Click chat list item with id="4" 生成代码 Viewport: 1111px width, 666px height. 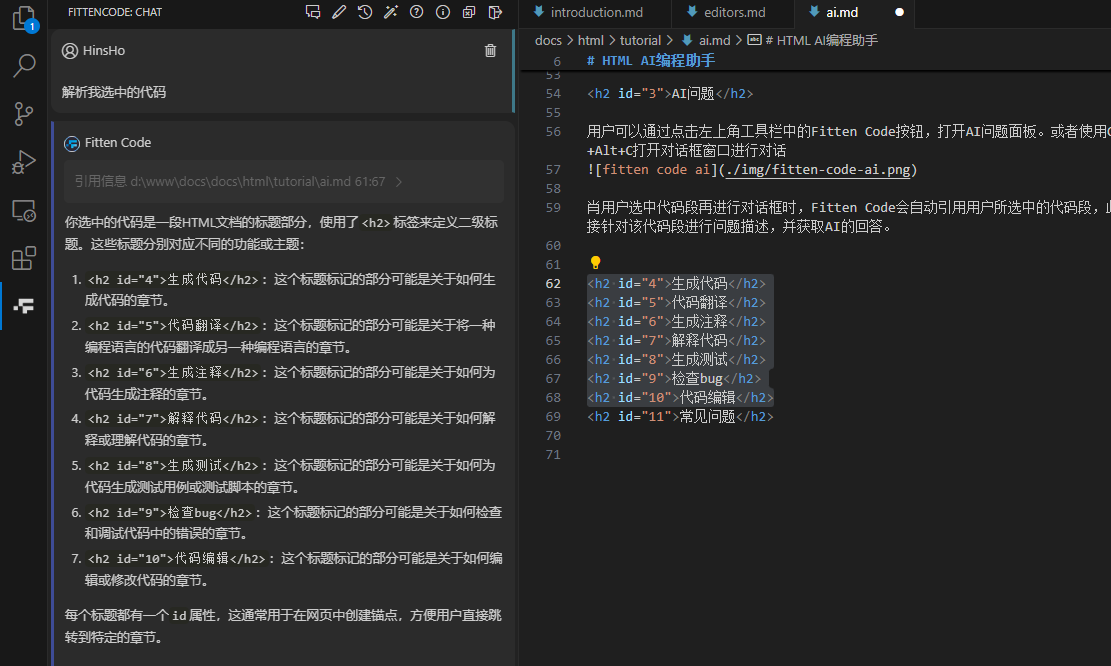291,290
